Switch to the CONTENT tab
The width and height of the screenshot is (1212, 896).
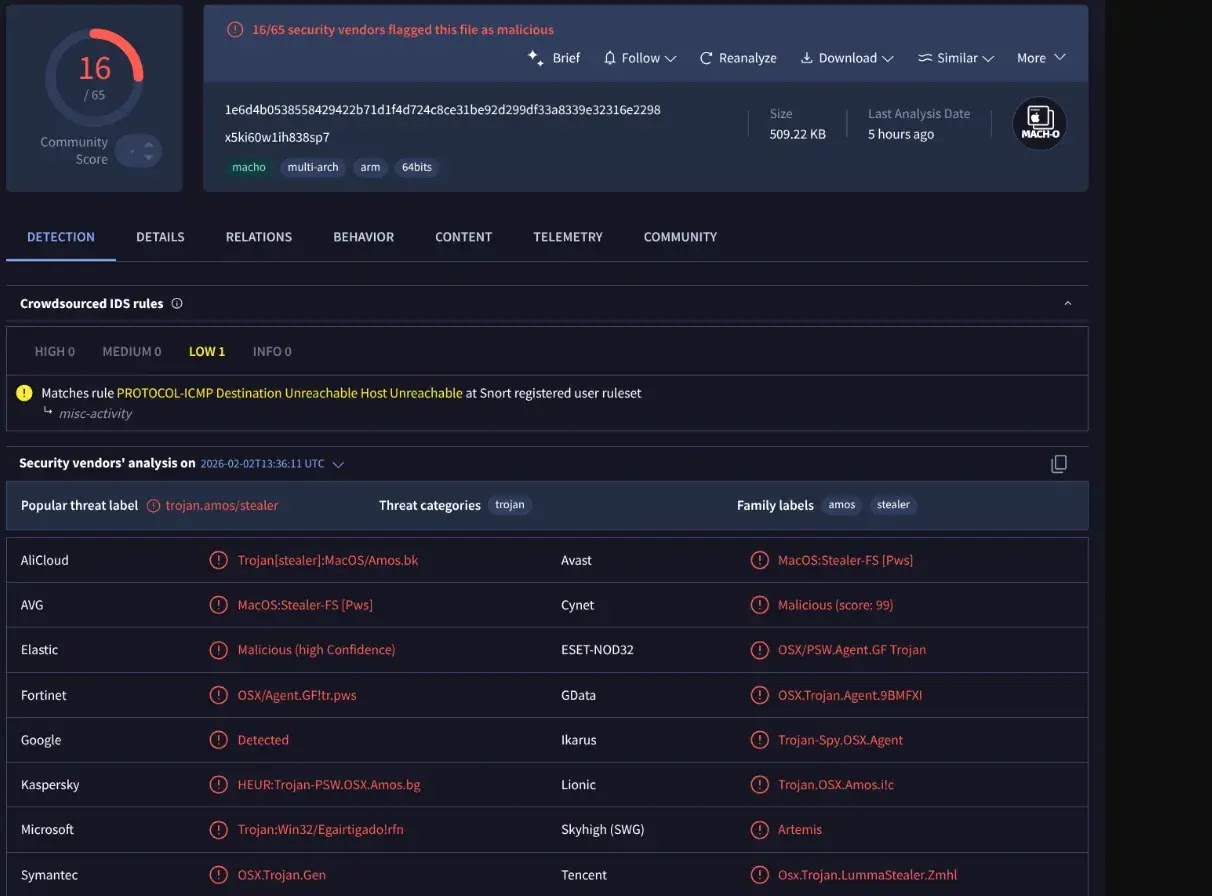coord(463,237)
